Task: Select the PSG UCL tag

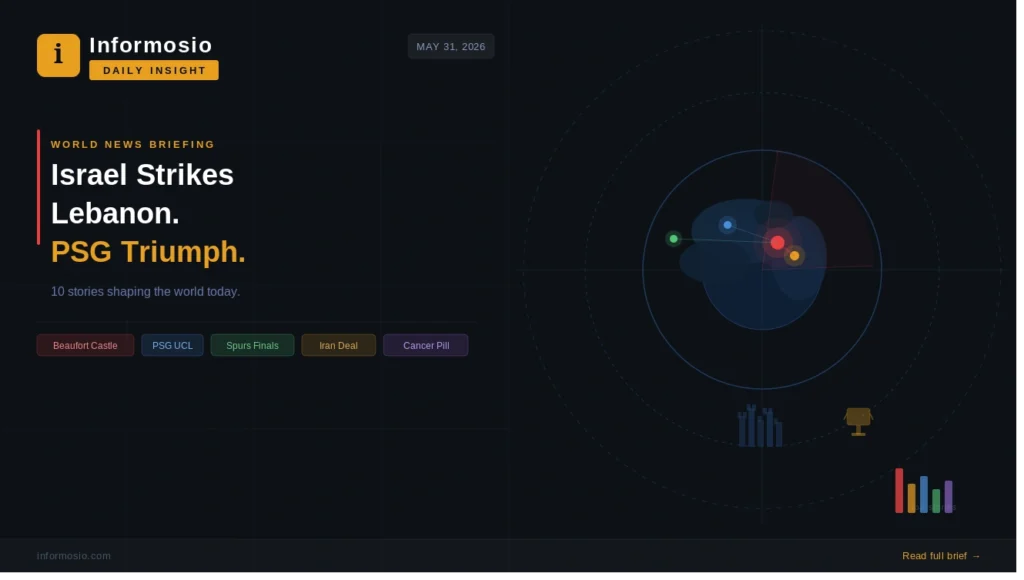Action: [x=173, y=347]
